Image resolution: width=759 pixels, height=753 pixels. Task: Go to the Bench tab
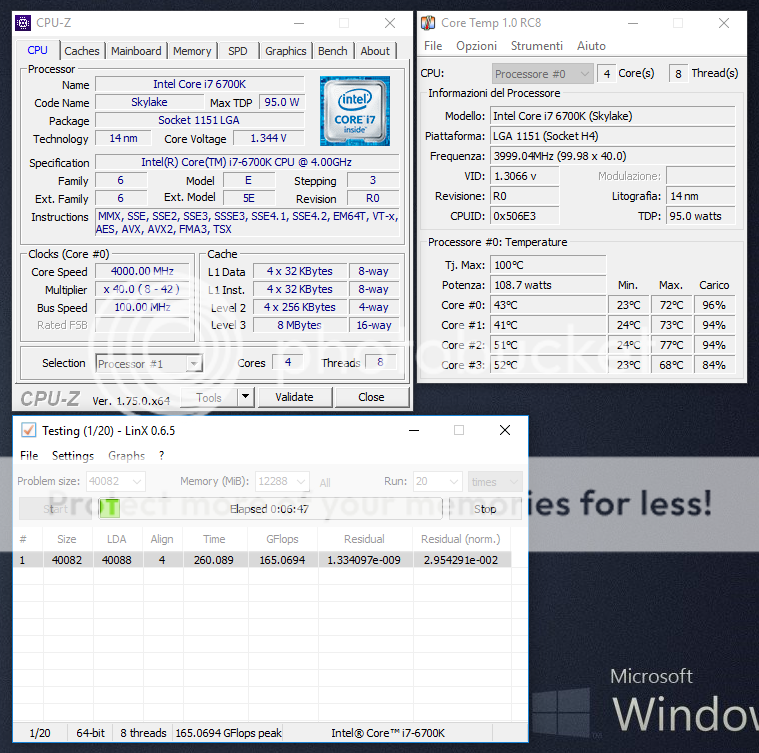point(332,51)
